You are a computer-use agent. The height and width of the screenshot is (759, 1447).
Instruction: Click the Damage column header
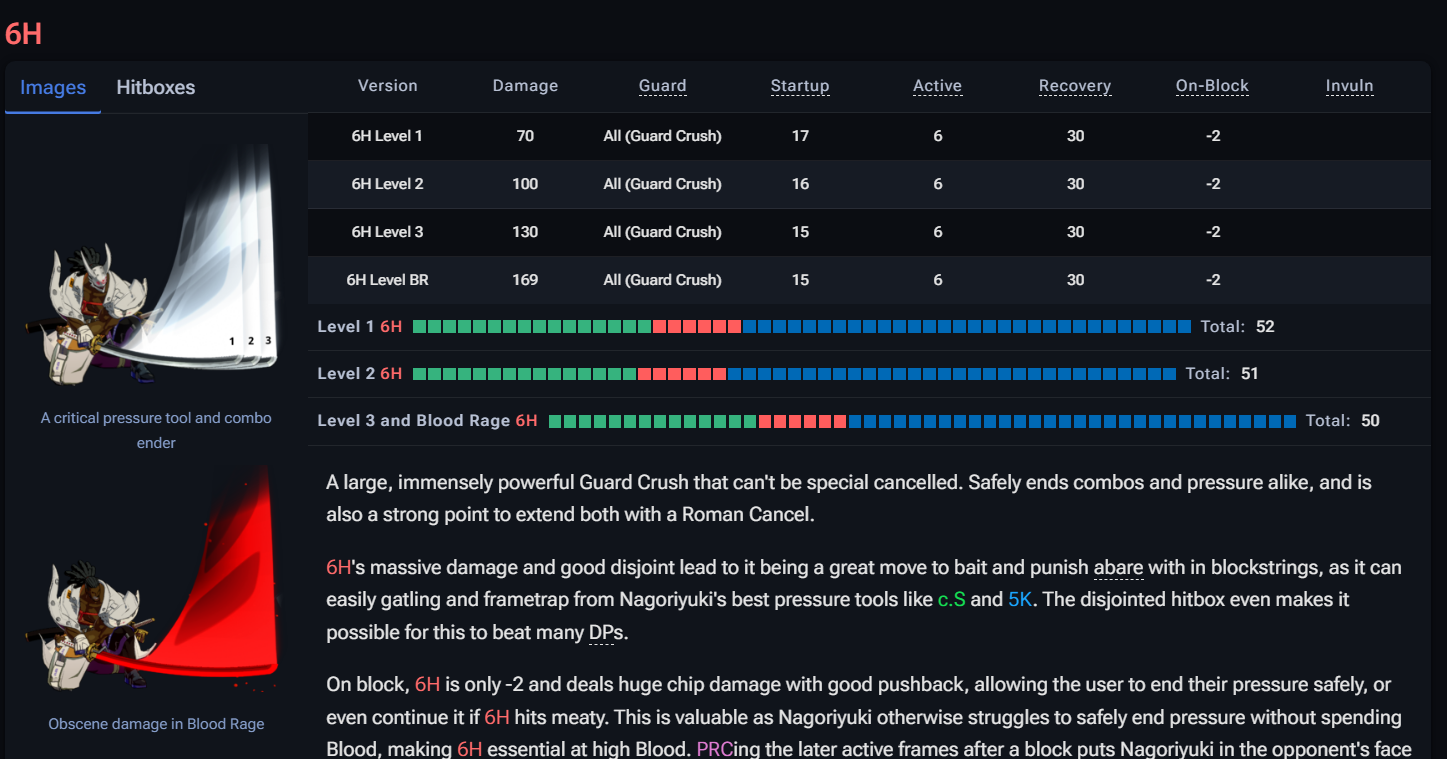point(525,86)
